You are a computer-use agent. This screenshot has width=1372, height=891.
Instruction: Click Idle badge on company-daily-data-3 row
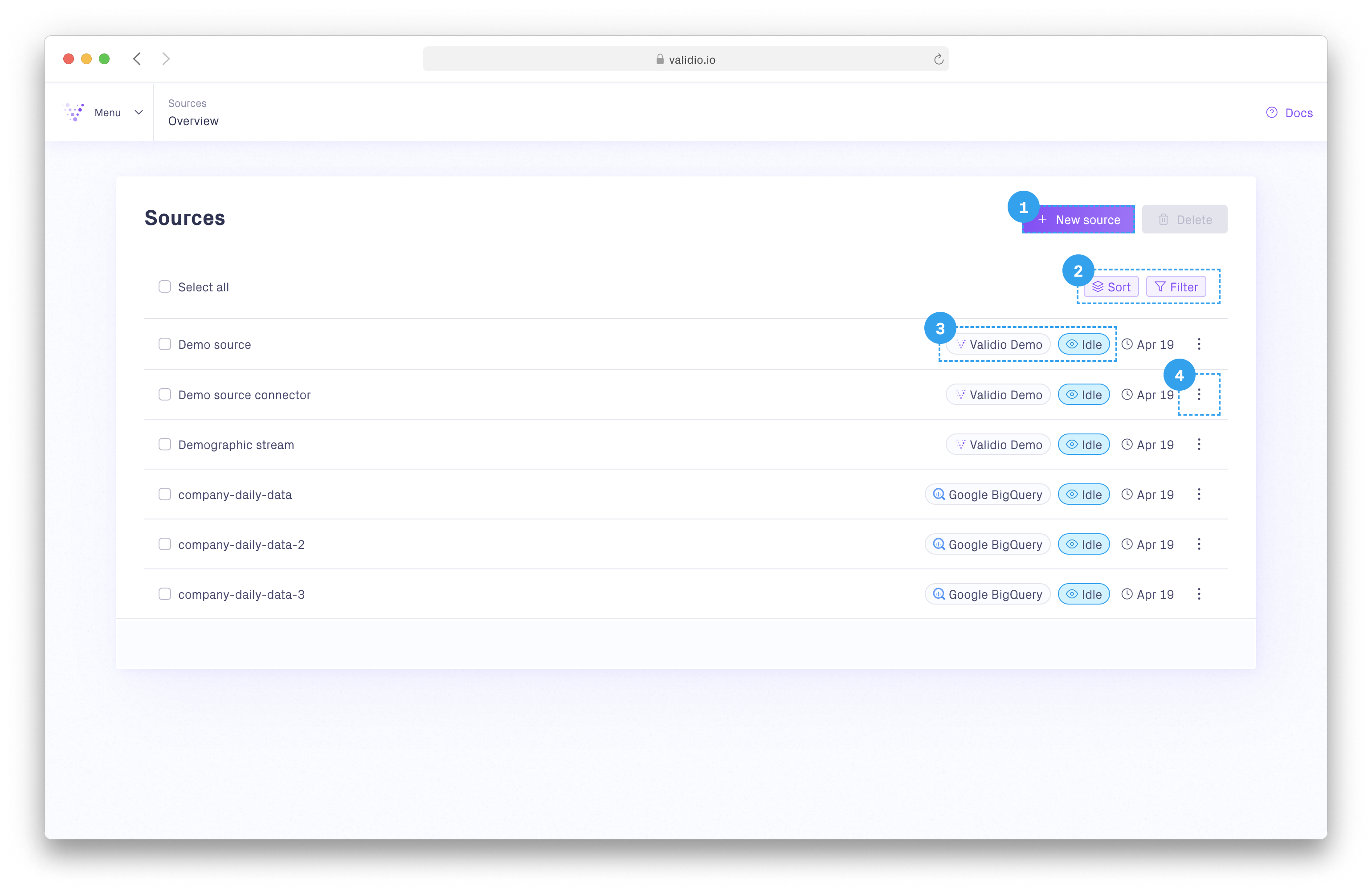coord(1083,595)
